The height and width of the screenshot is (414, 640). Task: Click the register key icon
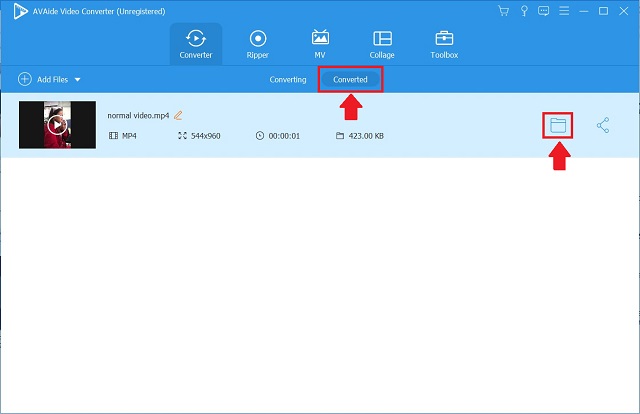pyautogui.click(x=524, y=11)
